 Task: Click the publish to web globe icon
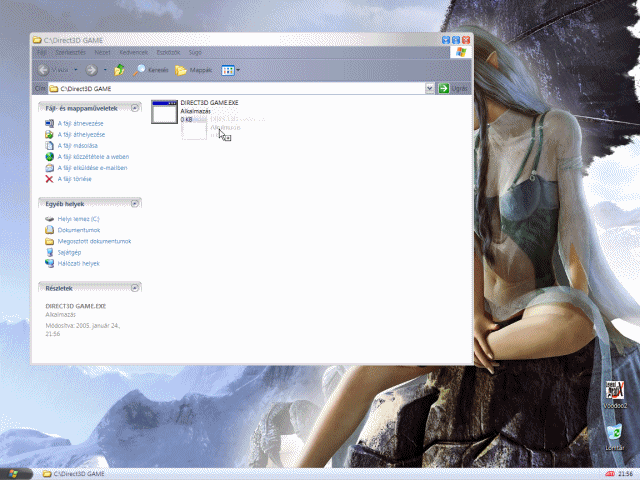tap(49, 157)
